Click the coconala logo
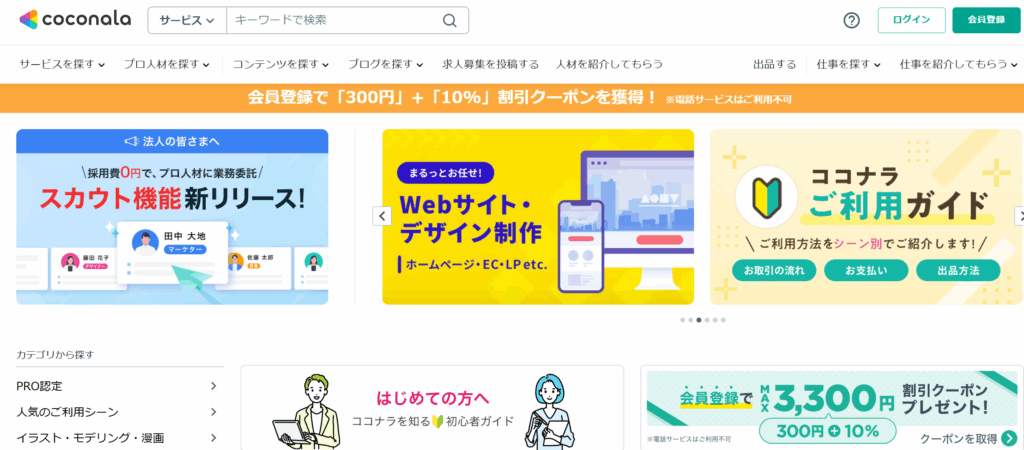1024x450 pixels. tap(75, 20)
